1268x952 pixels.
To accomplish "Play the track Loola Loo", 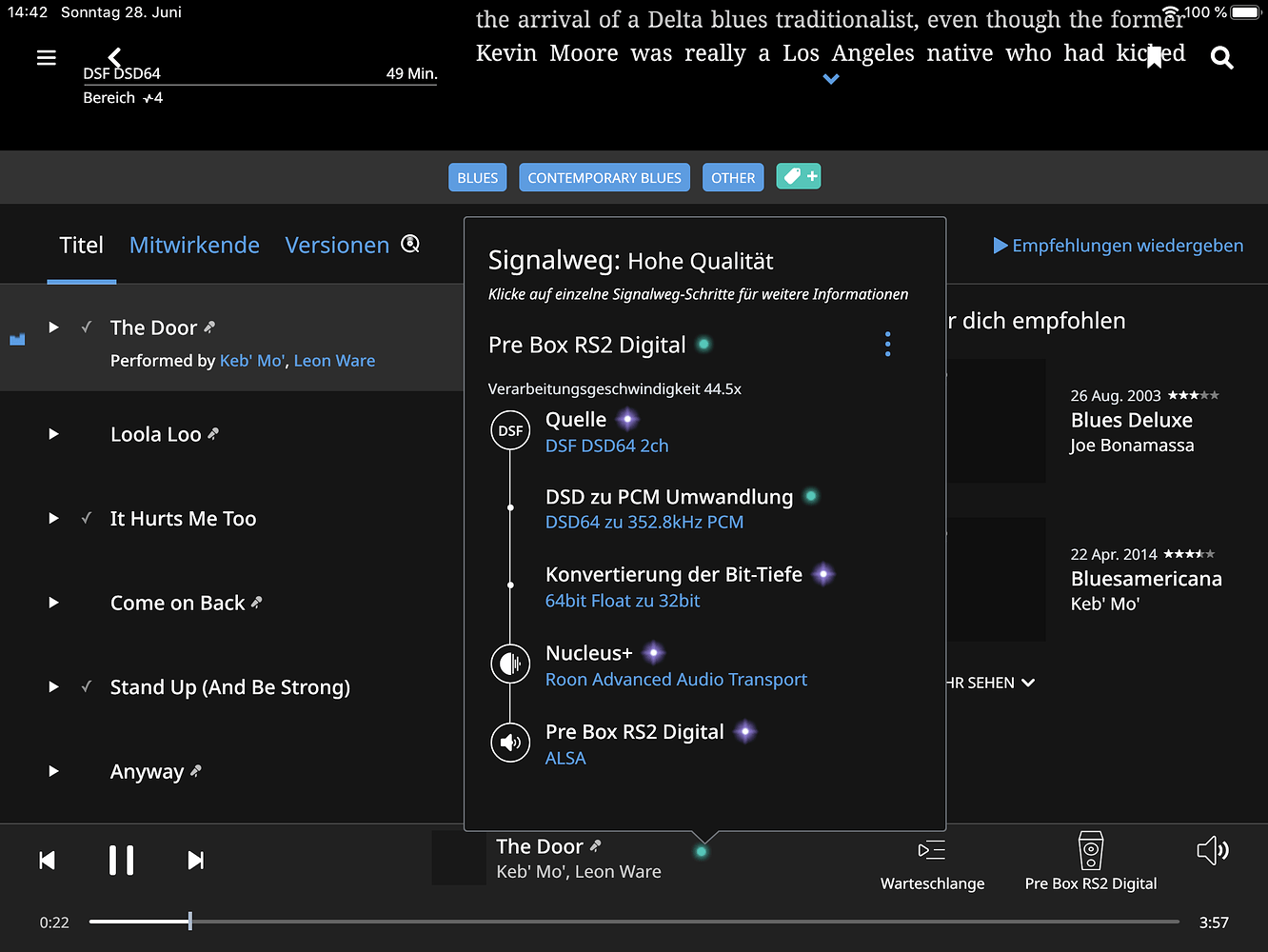I will [x=54, y=434].
